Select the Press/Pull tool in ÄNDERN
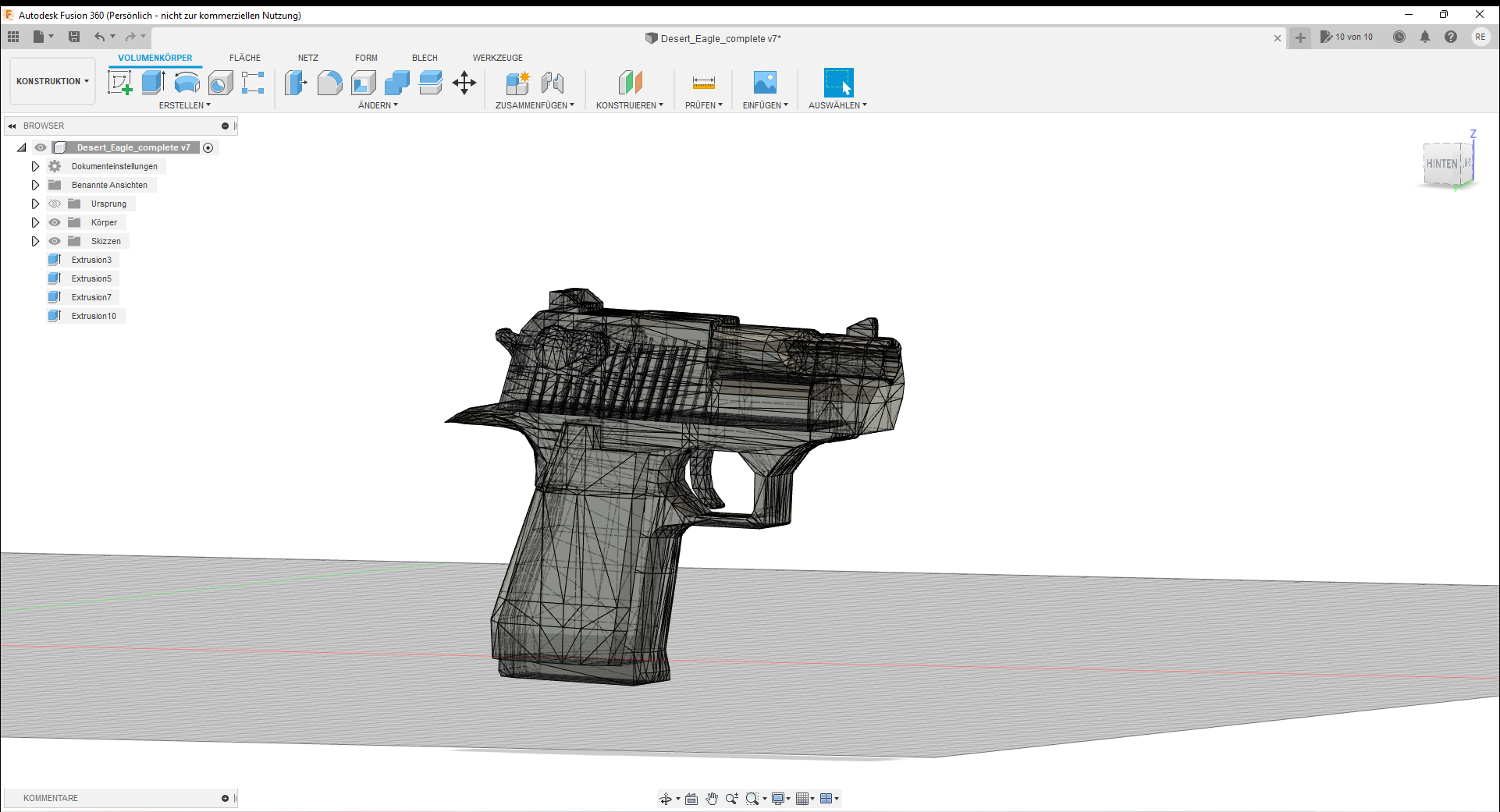 [x=295, y=82]
